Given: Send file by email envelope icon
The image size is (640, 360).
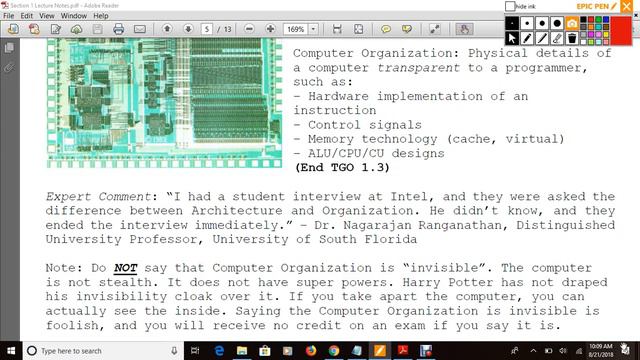Looking at the screenshot, I should (x=140, y=29).
